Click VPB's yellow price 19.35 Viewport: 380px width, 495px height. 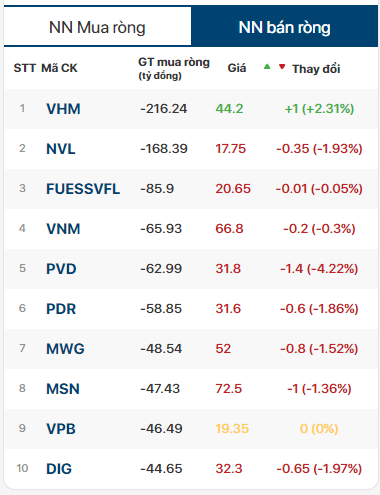(x=232, y=429)
